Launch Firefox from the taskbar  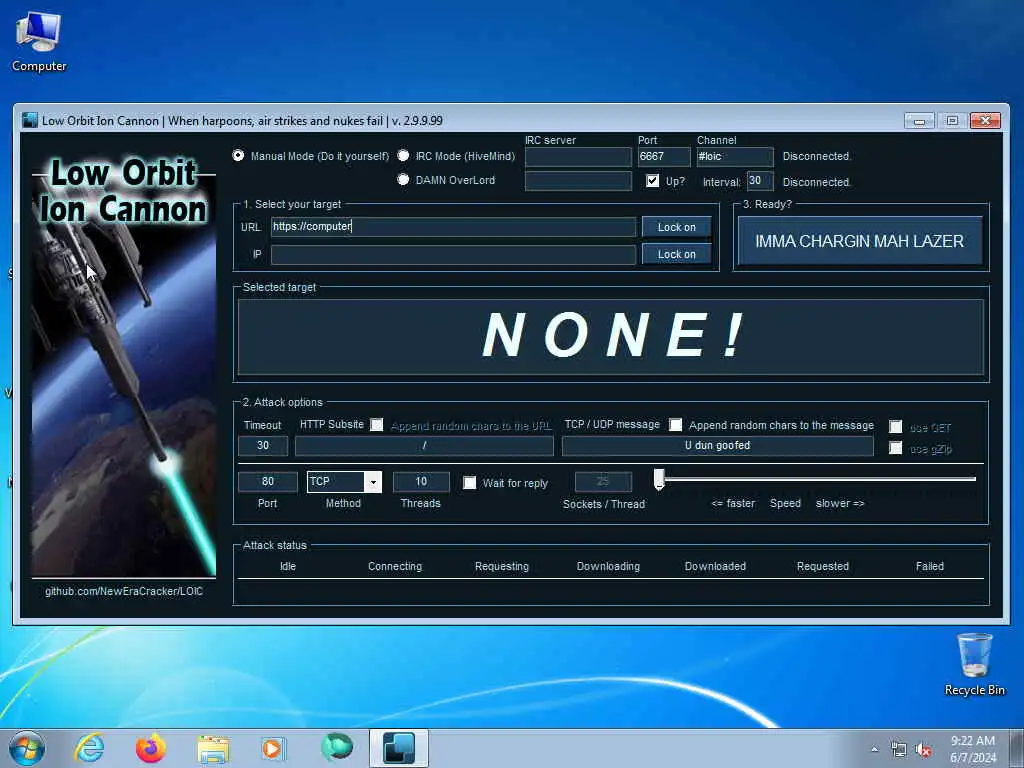pyautogui.click(x=151, y=748)
